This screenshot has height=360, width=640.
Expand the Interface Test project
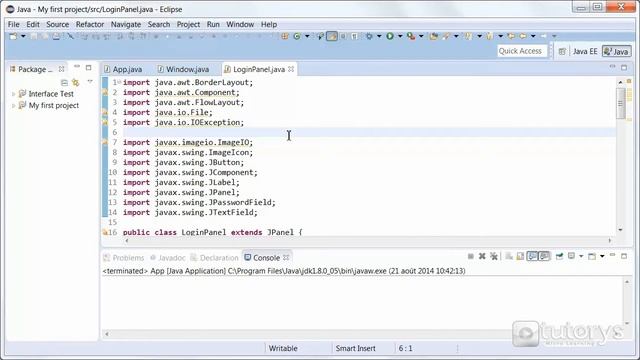point(13,94)
